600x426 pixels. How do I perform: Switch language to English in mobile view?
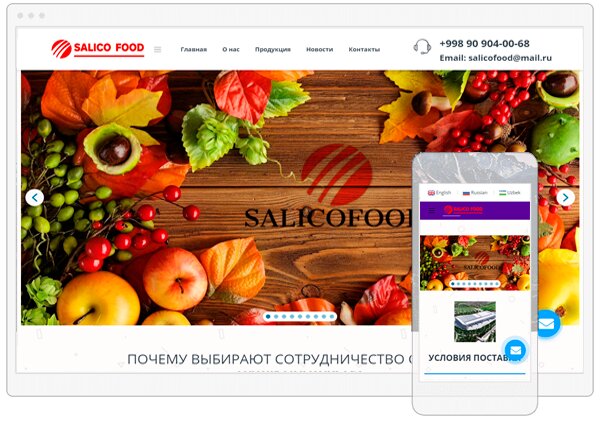(x=439, y=193)
